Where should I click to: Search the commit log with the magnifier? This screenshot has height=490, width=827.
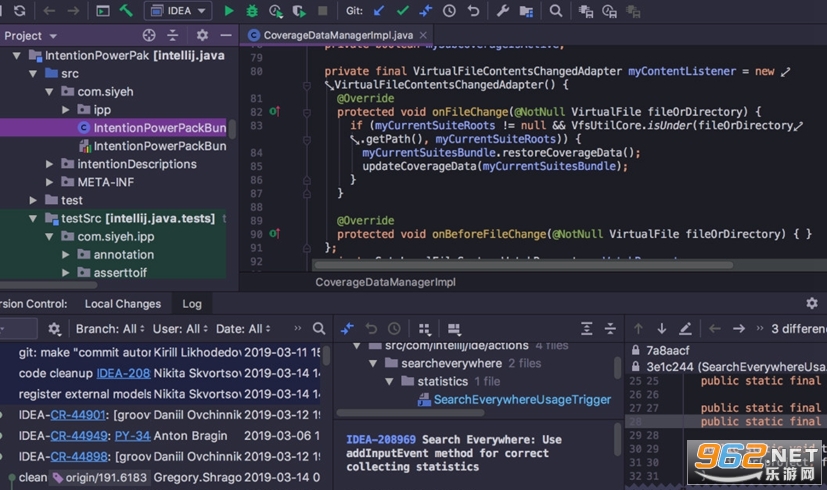[x=319, y=329]
